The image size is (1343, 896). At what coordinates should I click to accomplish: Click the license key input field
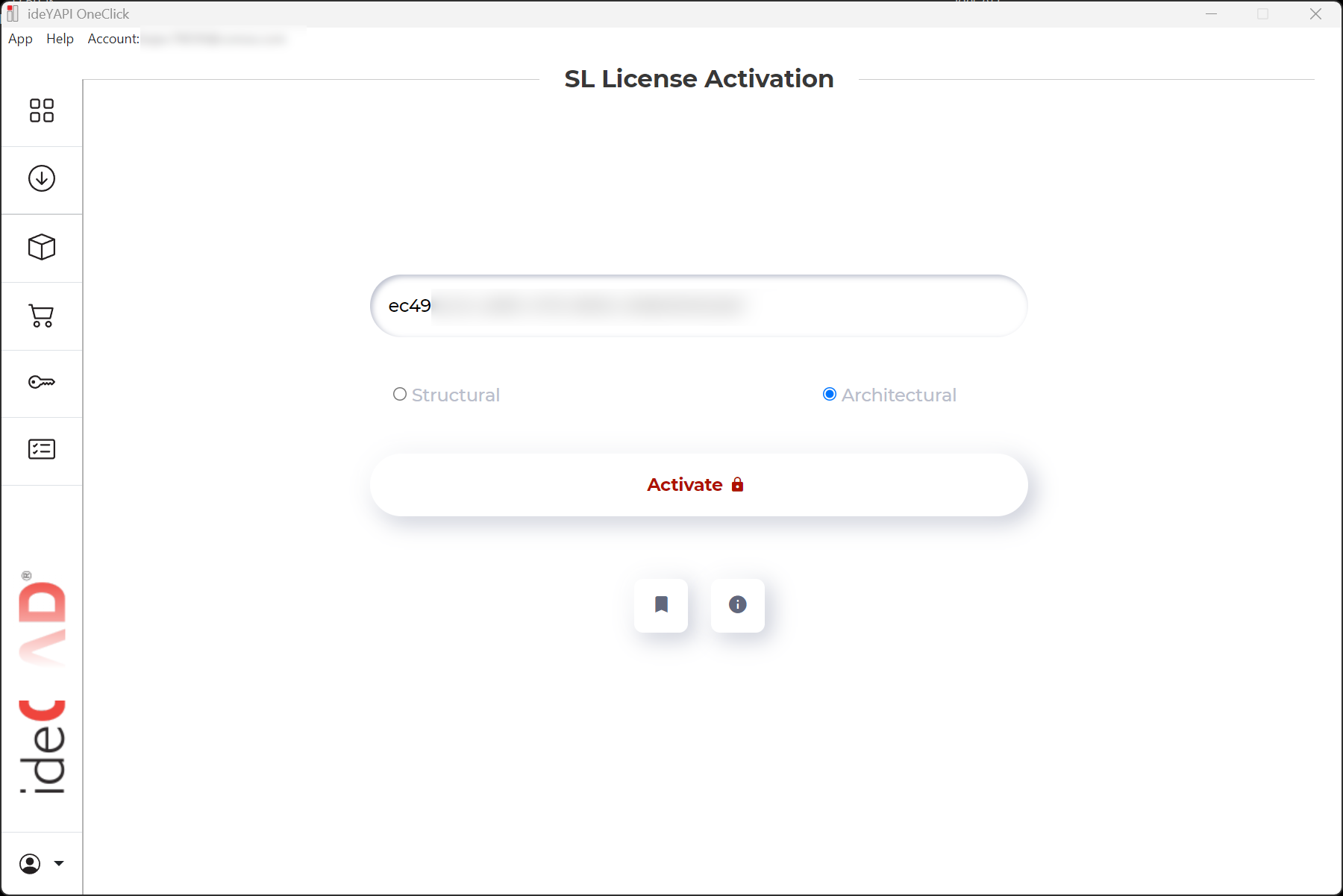coord(698,306)
